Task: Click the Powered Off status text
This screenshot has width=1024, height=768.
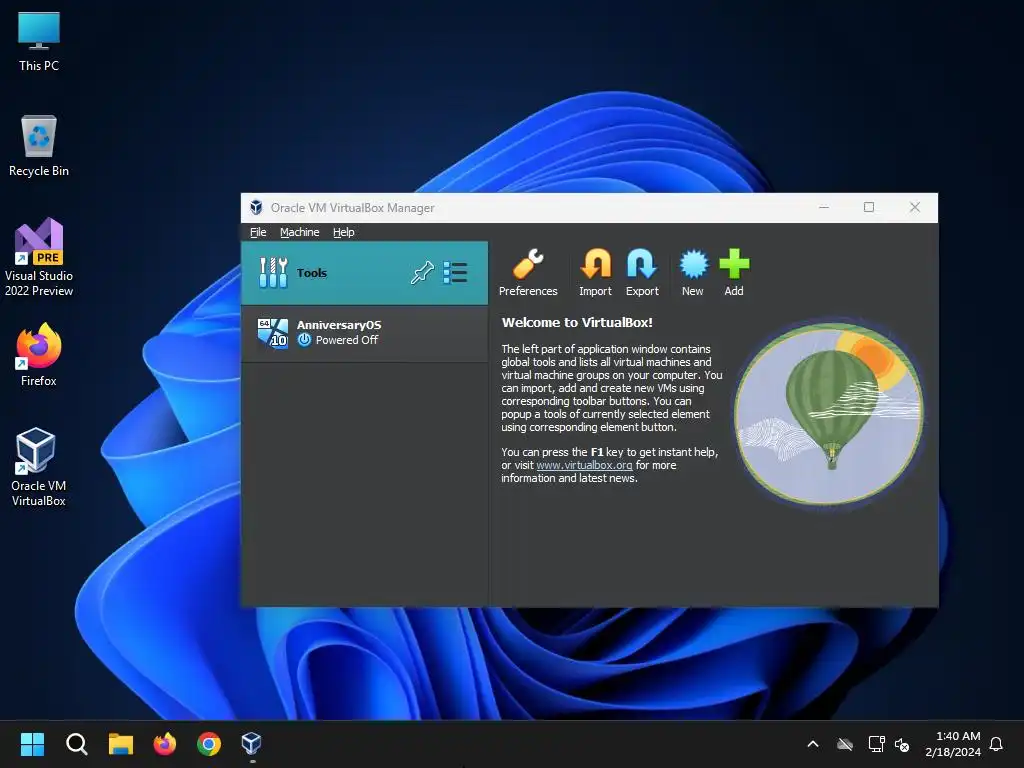Action: 347,340
